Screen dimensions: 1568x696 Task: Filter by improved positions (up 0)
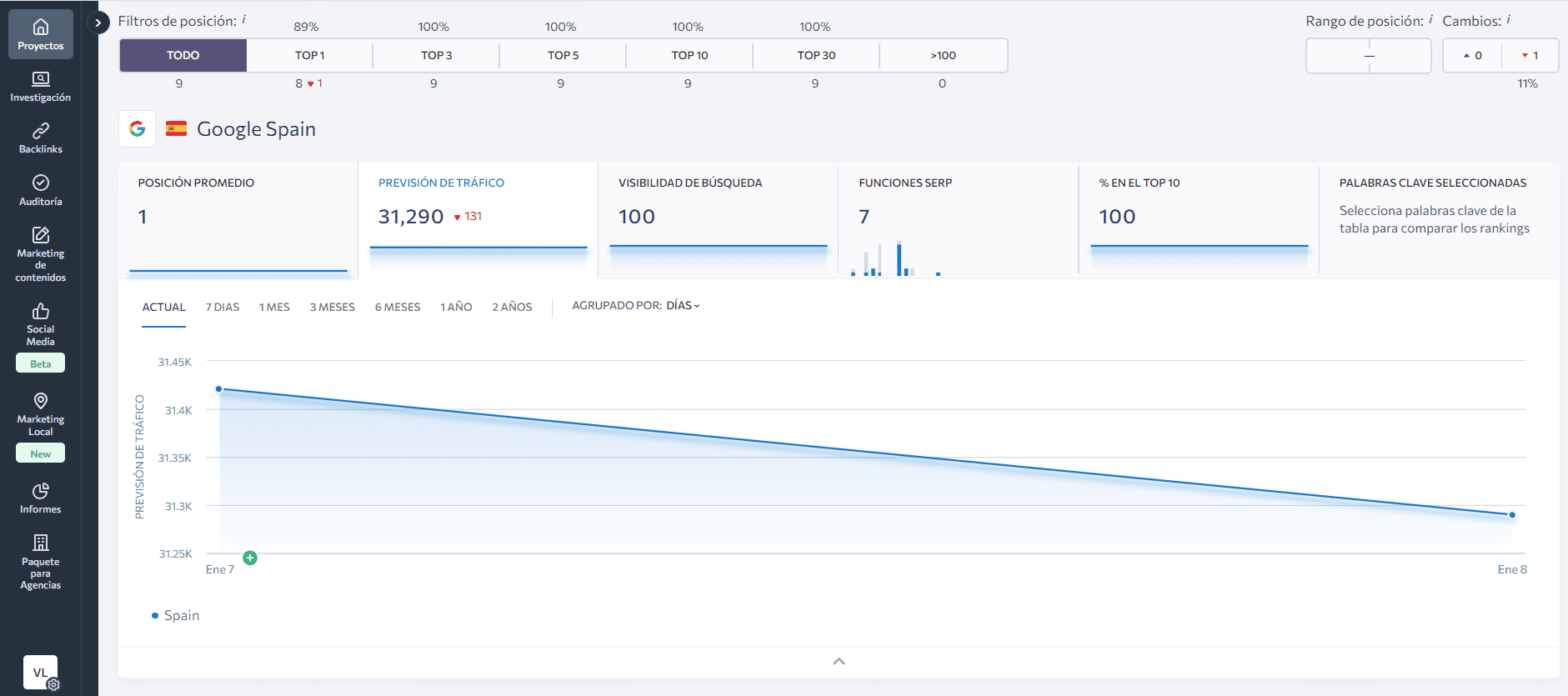tap(1472, 56)
